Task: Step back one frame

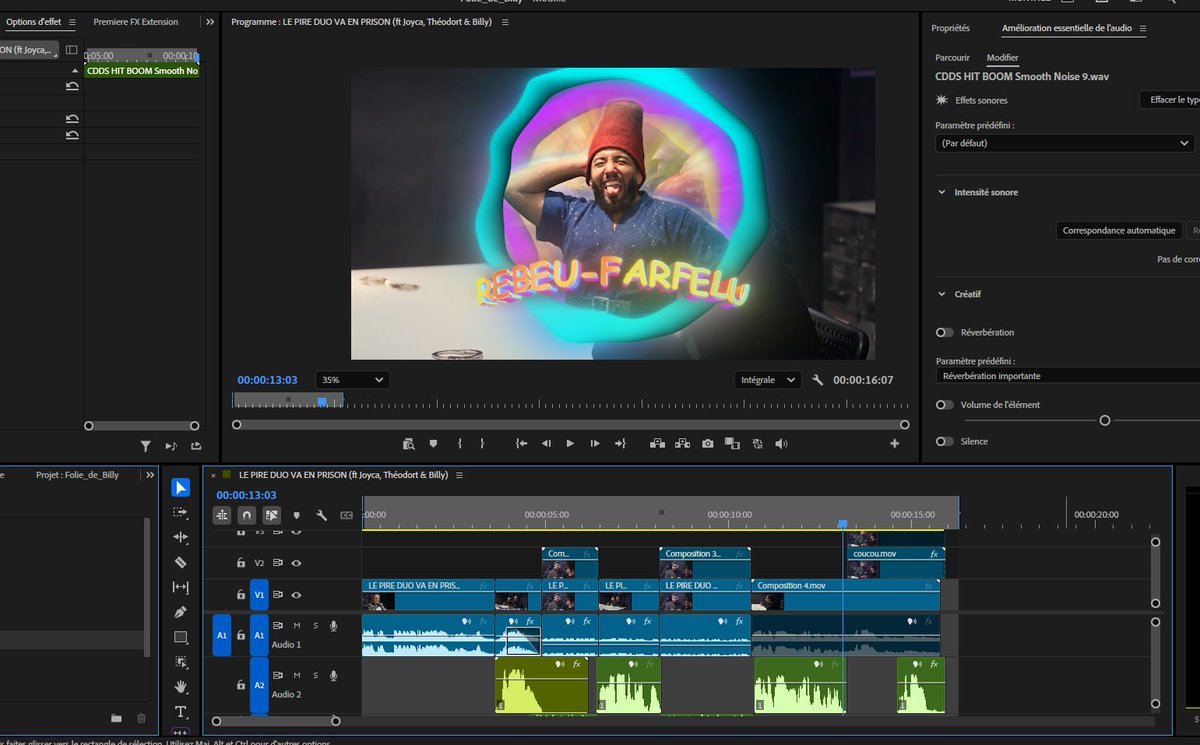Action: point(546,443)
